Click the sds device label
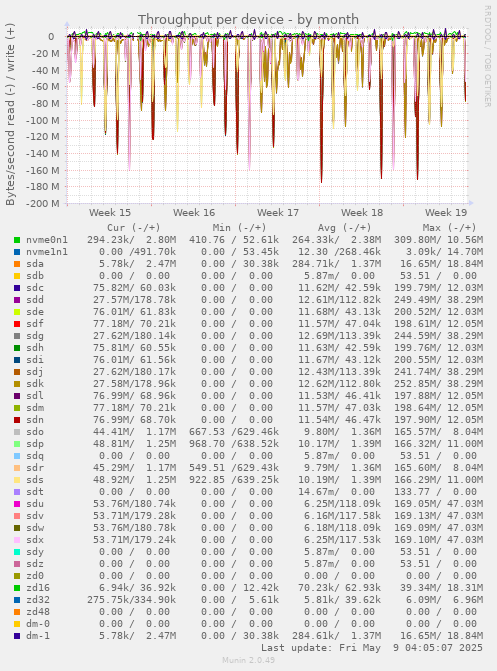 tap(35, 480)
